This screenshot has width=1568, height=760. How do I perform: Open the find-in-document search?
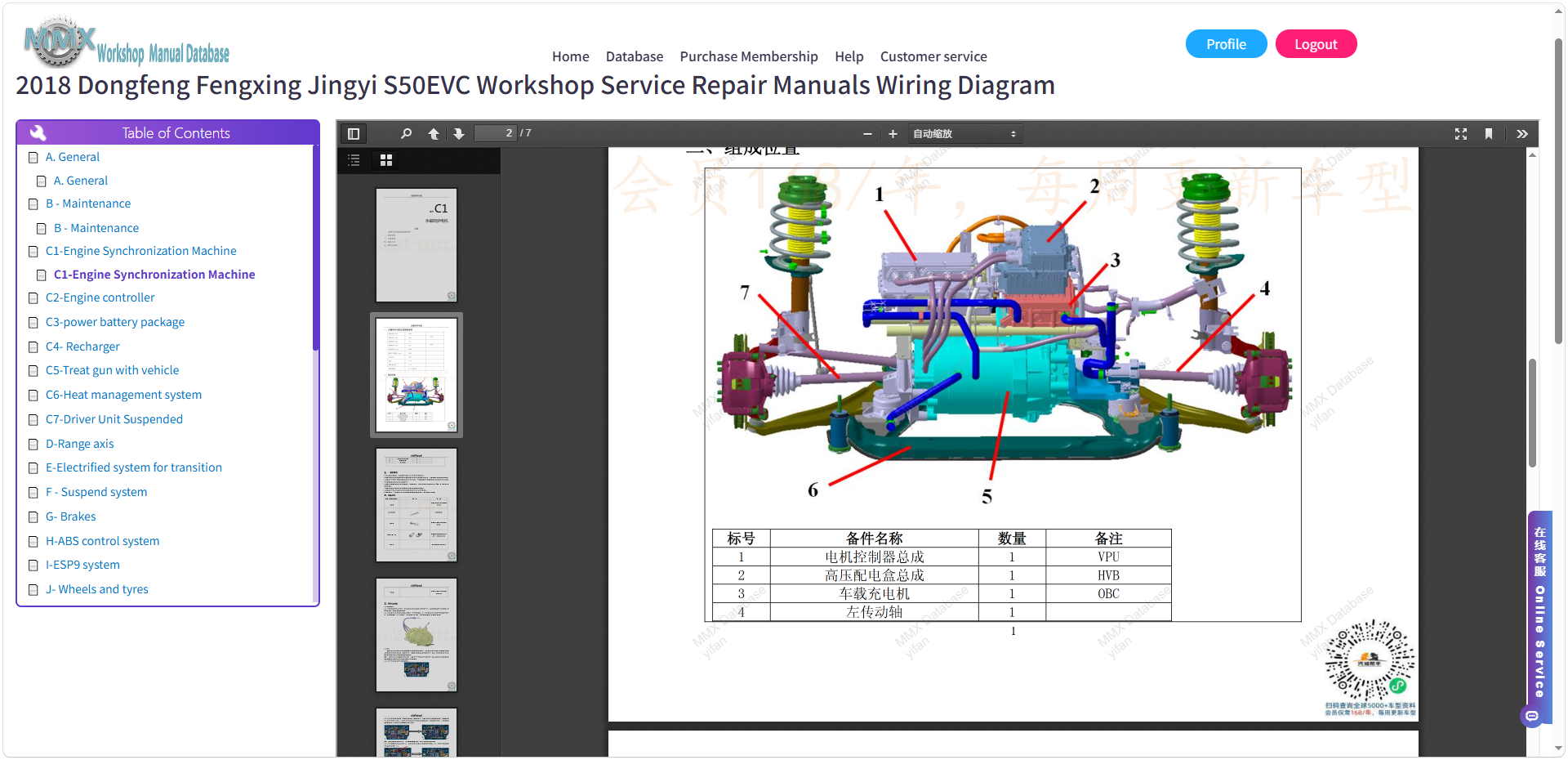tap(406, 134)
